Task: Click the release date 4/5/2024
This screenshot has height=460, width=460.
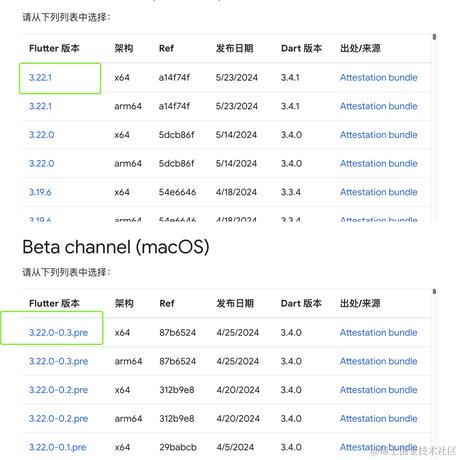Action: tap(235, 447)
